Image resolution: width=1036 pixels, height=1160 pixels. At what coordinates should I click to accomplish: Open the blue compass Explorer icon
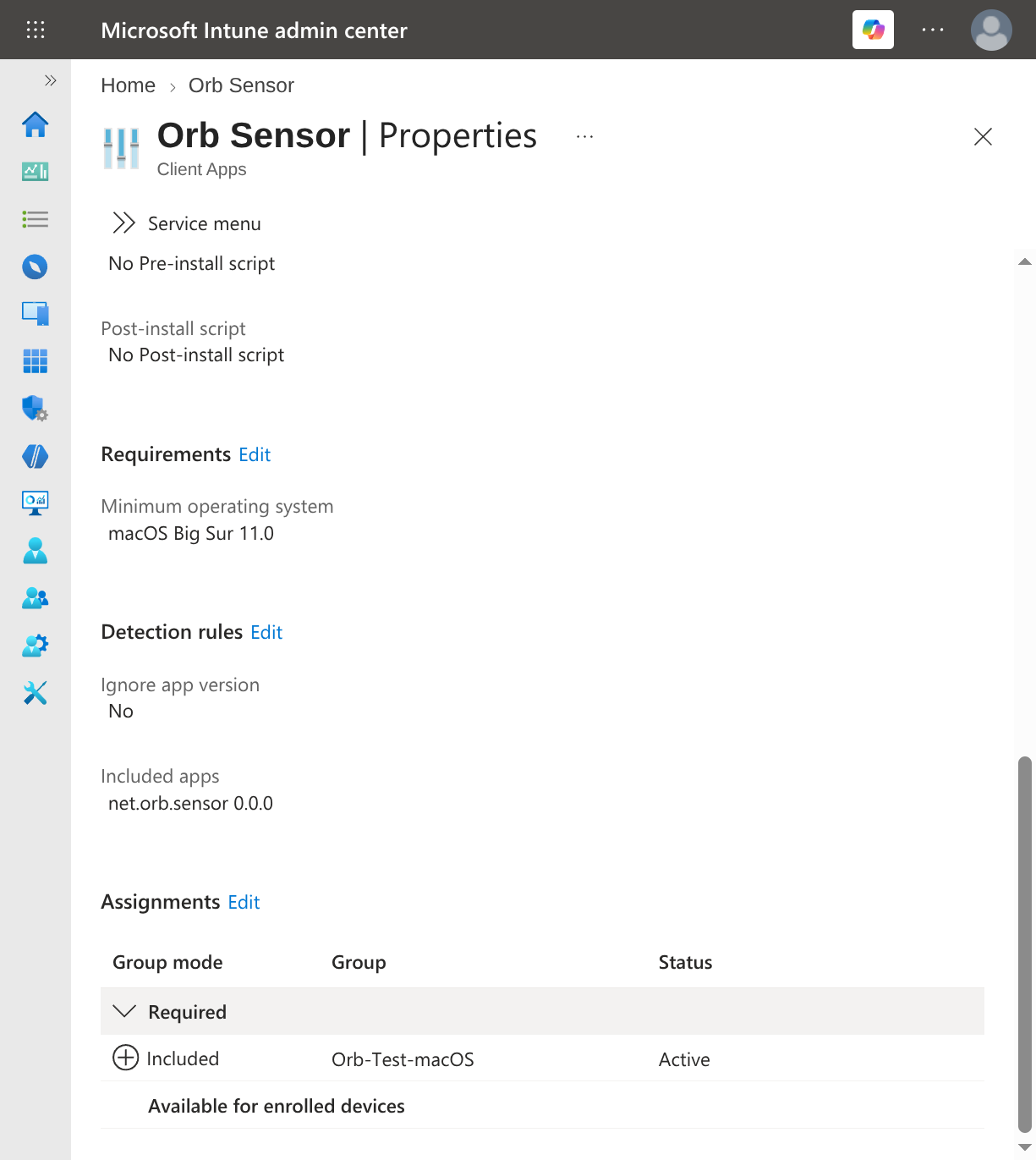tap(36, 267)
